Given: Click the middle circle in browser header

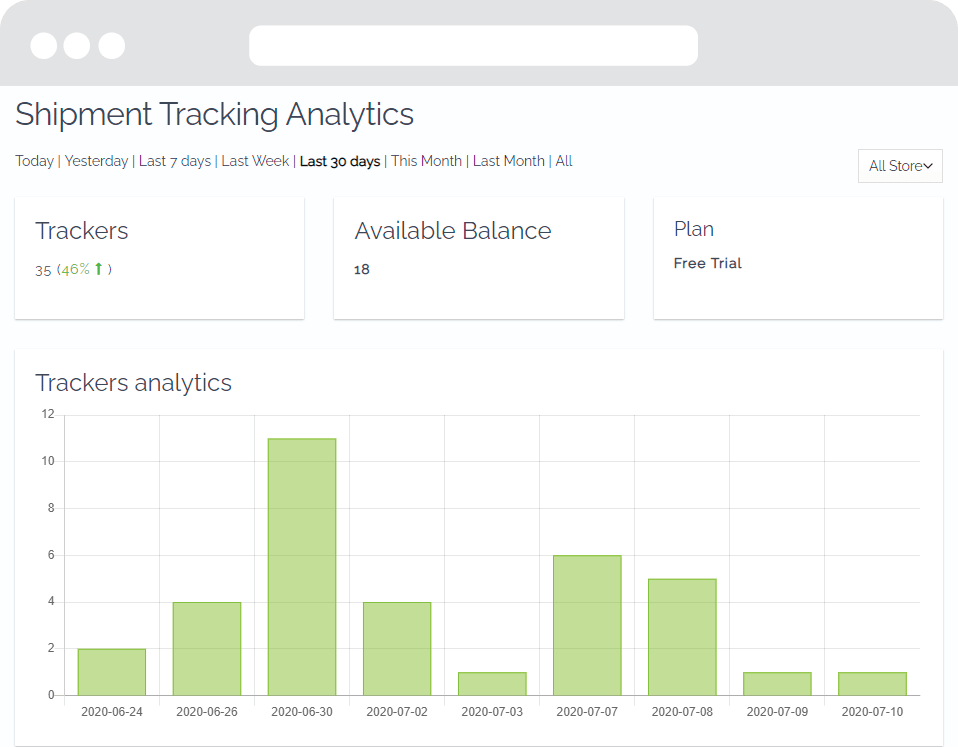Looking at the screenshot, I should pyautogui.click(x=77, y=46).
